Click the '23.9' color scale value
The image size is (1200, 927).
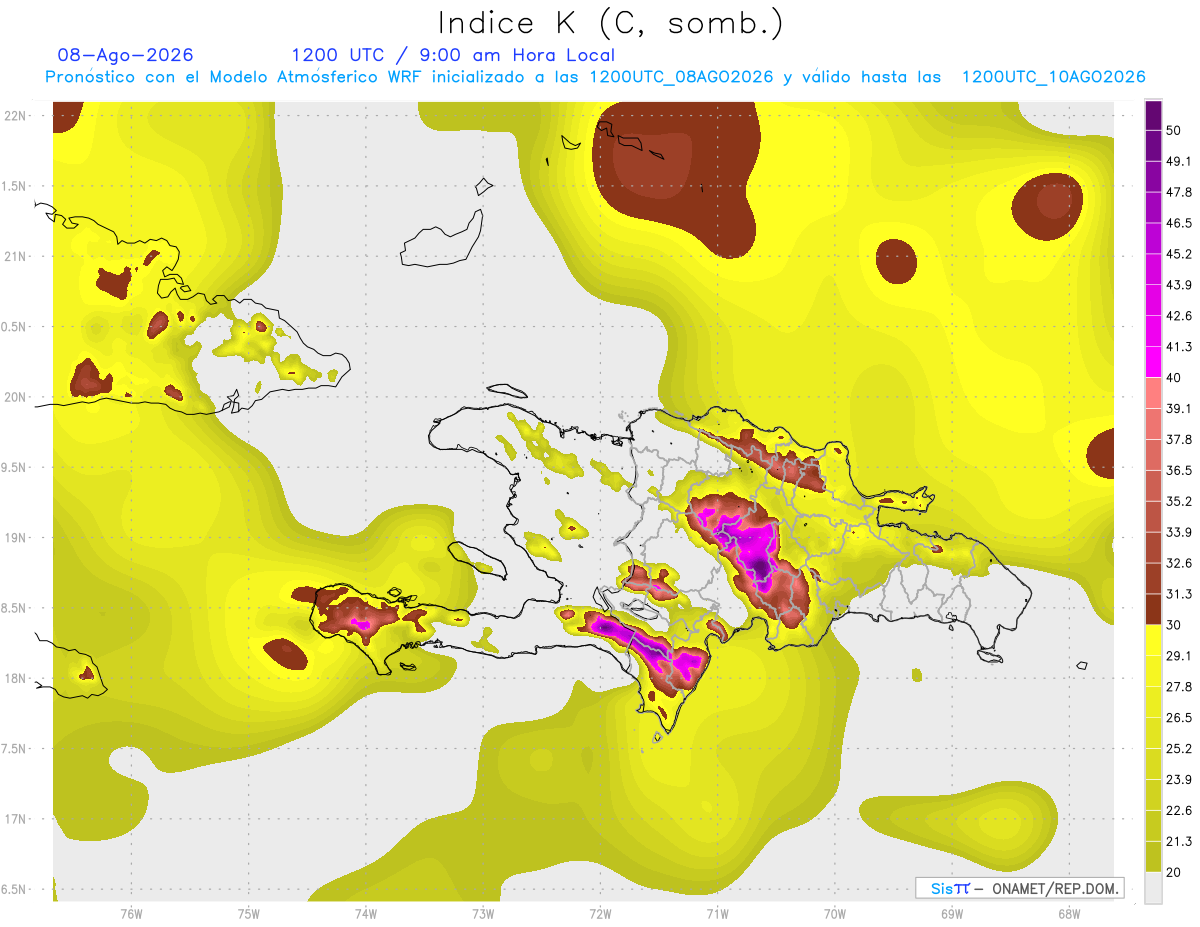pyautogui.click(x=1179, y=779)
